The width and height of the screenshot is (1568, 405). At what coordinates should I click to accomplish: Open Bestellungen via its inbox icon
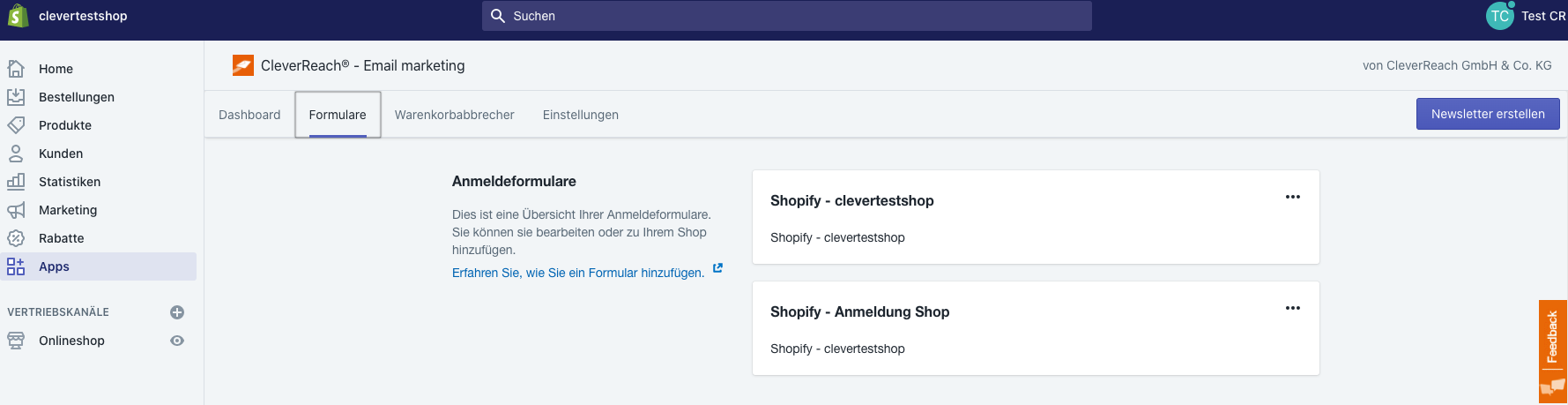pyautogui.click(x=16, y=97)
